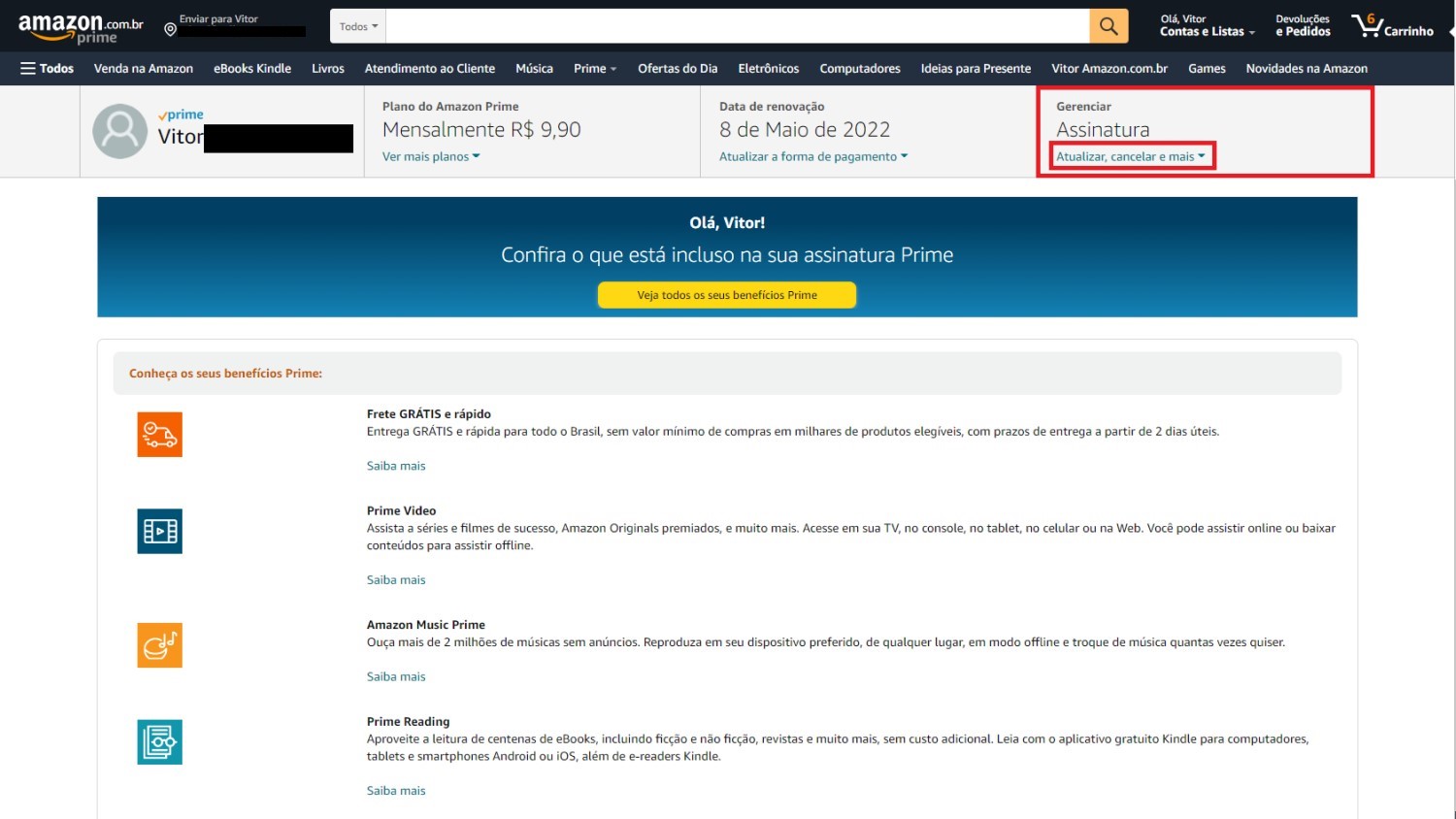Click the 8 de Maio de 2022 date
Image resolution: width=1456 pixels, height=819 pixels.
click(805, 130)
